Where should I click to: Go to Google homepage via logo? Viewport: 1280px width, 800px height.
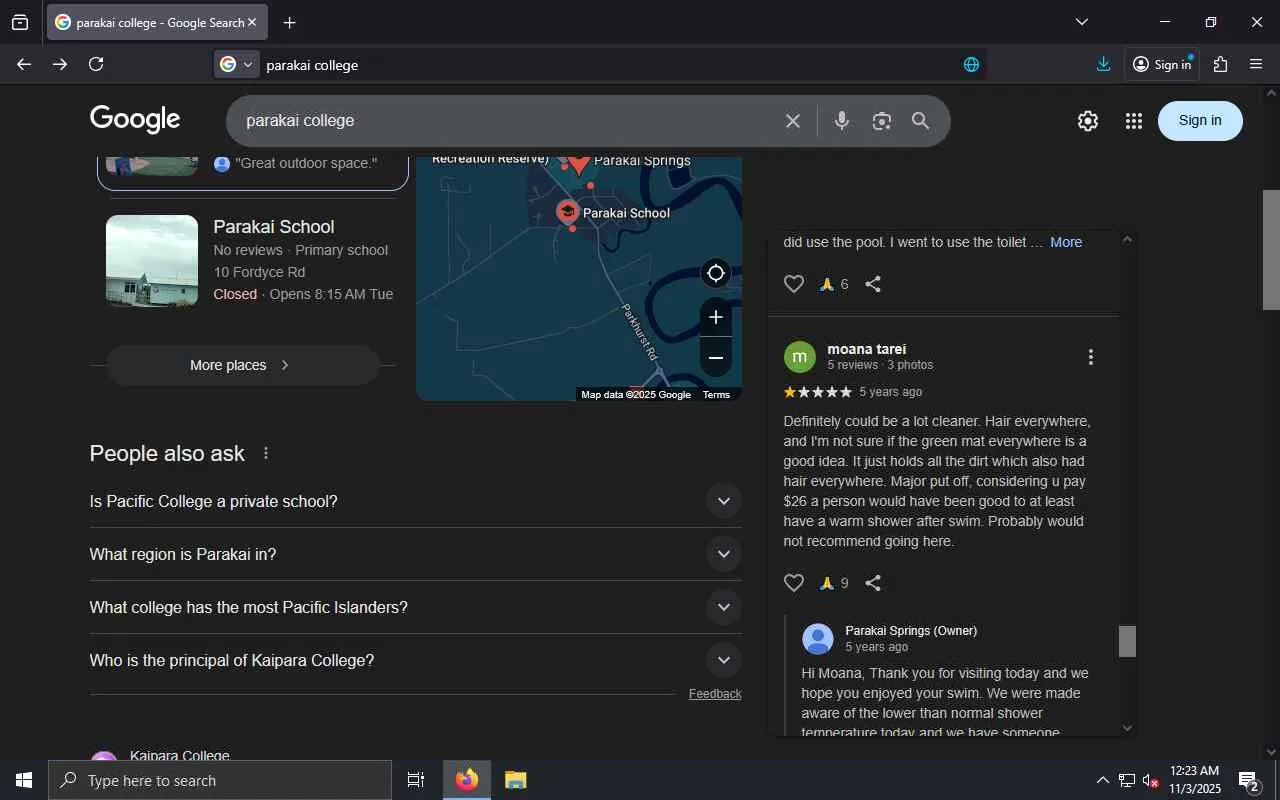[135, 120]
